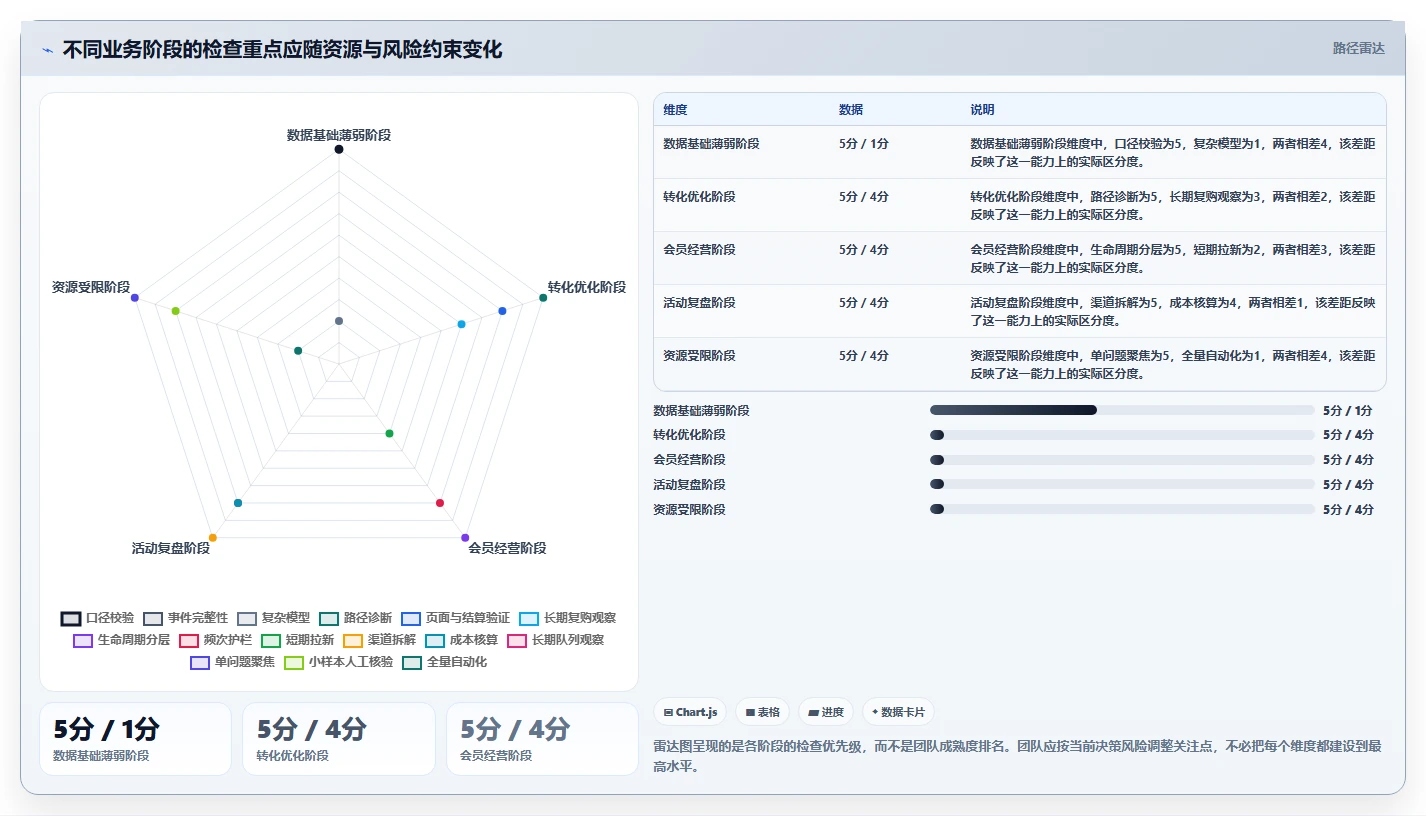Click the lime green point near 资源受限阶段
Image resolution: width=1426 pixels, height=816 pixels.
click(176, 311)
